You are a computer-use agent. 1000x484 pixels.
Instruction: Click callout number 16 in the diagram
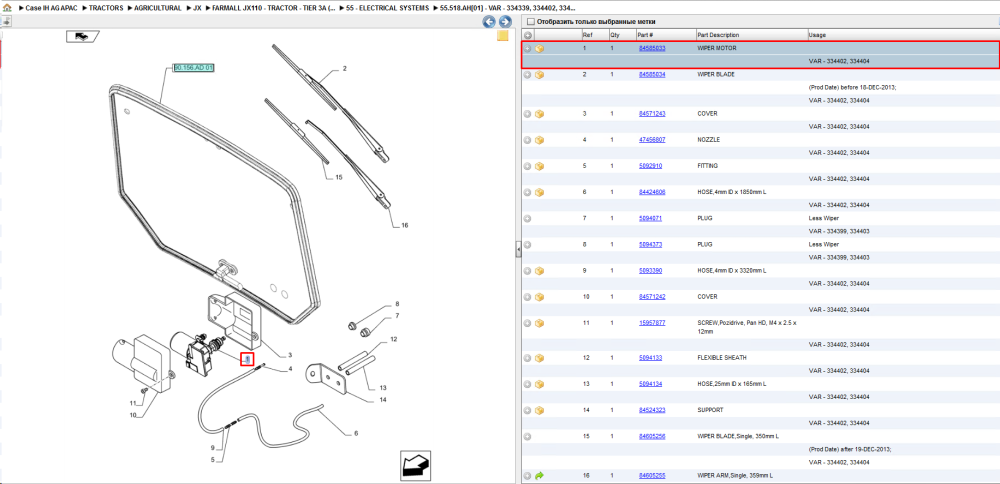click(404, 226)
